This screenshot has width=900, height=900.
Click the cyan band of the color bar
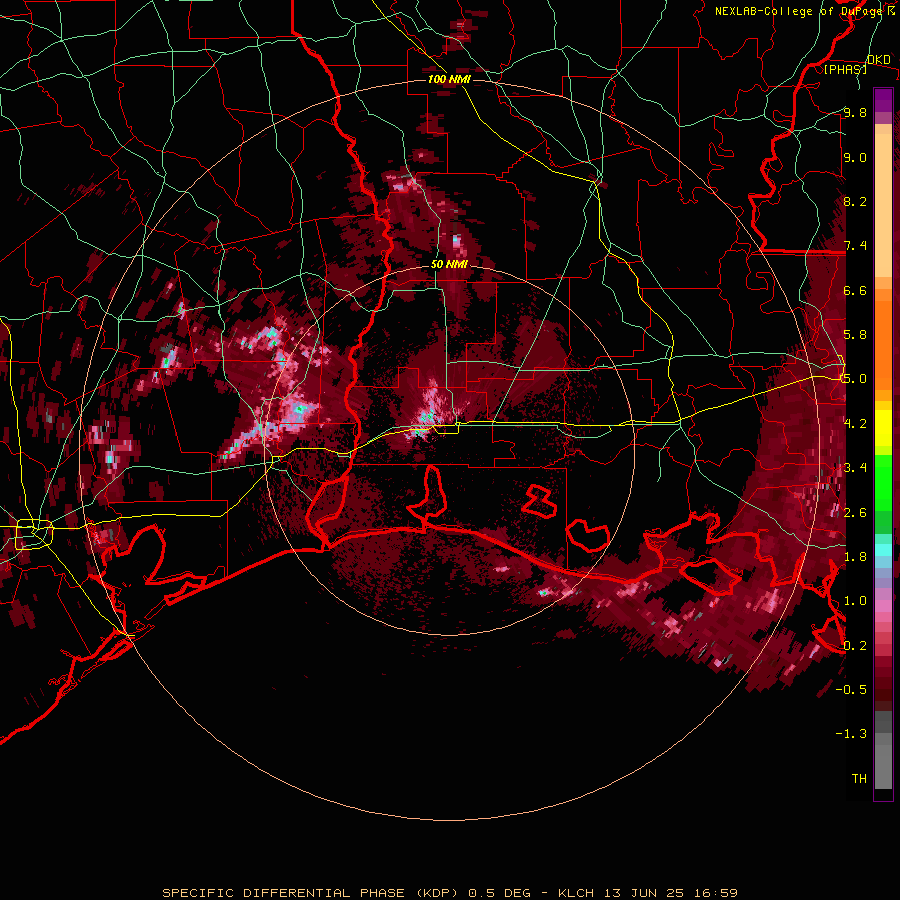point(883,550)
